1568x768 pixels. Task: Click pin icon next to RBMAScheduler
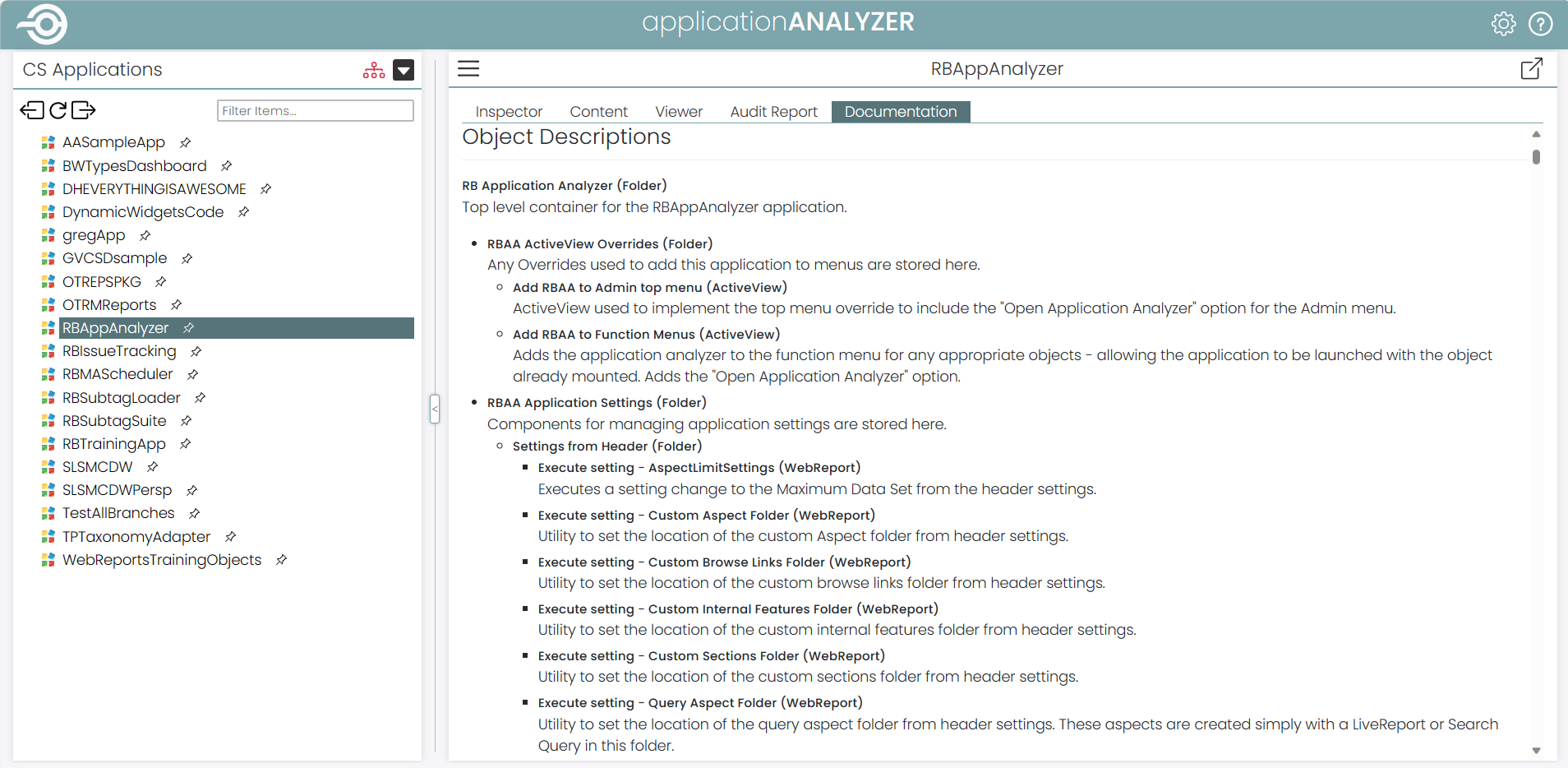pyautogui.click(x=193, y=374)
